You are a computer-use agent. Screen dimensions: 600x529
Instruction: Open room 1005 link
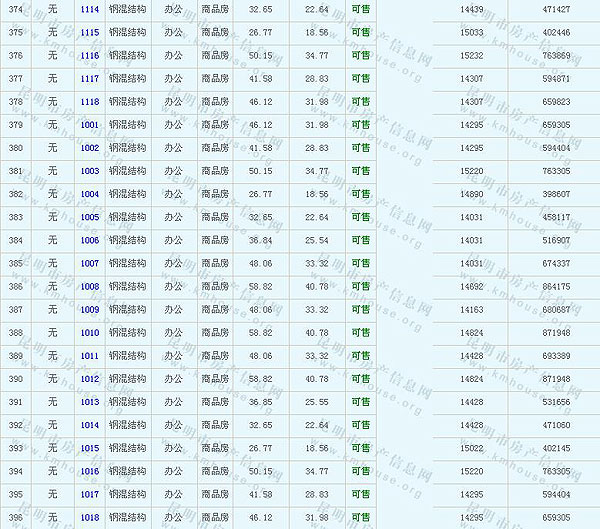90,217
